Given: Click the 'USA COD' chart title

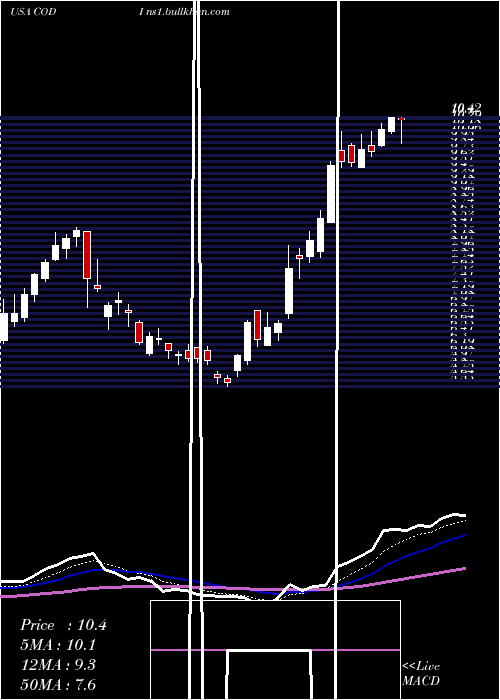Looking at the screenshot, I should (x=33, y=12).
